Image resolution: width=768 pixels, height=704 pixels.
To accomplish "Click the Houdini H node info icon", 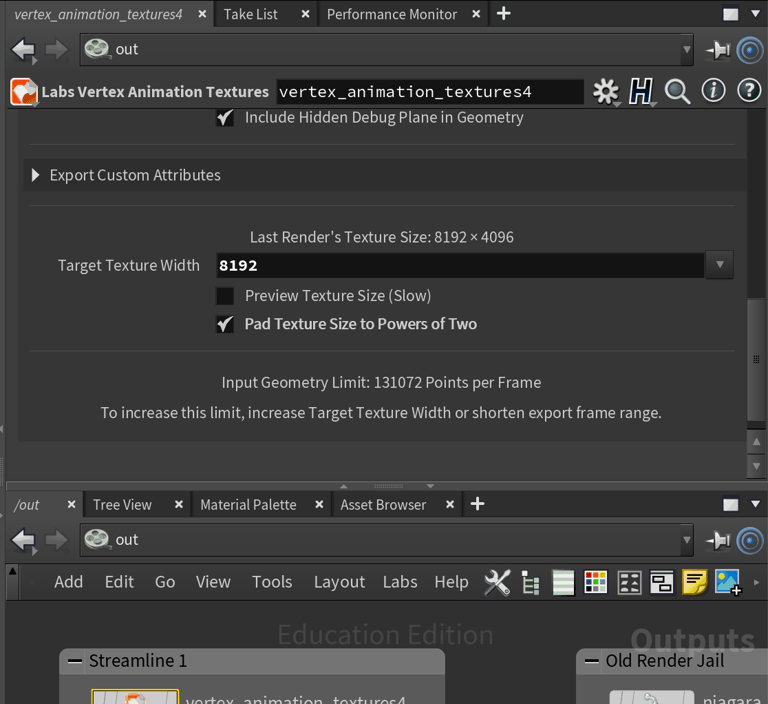I will 641,91.
